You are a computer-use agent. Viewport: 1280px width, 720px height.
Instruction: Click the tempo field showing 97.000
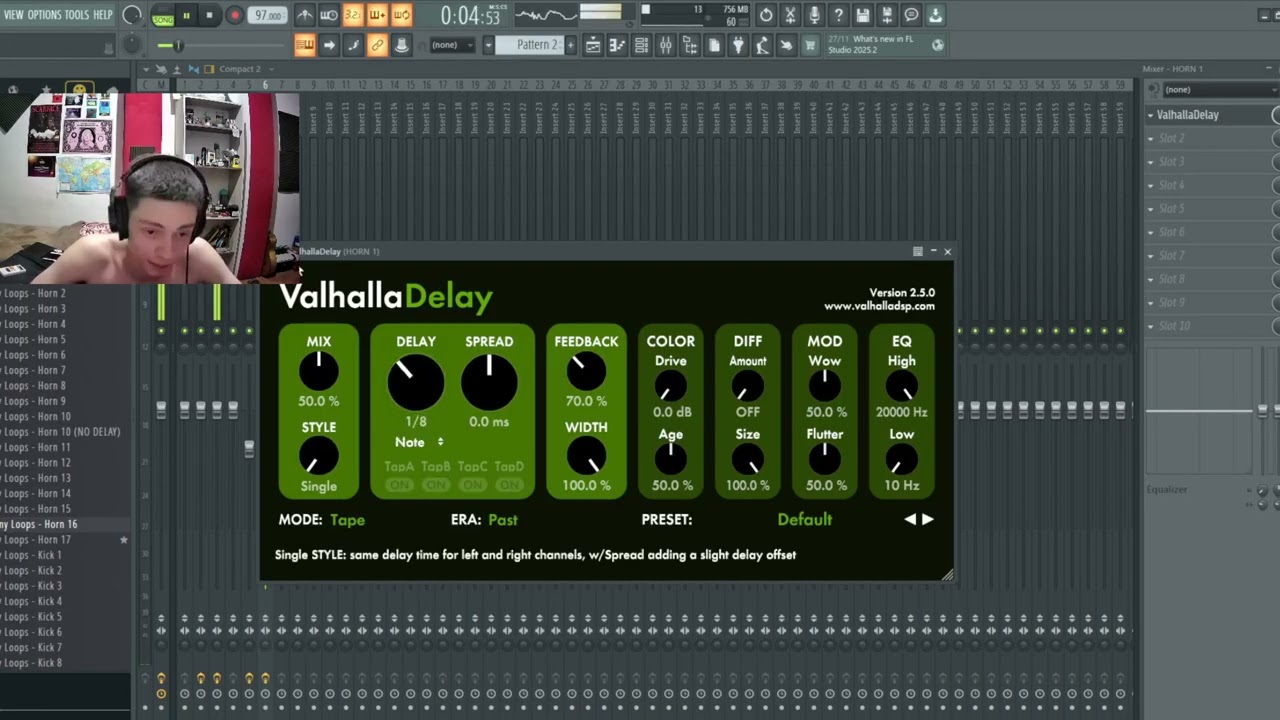(x=268, y=15)
